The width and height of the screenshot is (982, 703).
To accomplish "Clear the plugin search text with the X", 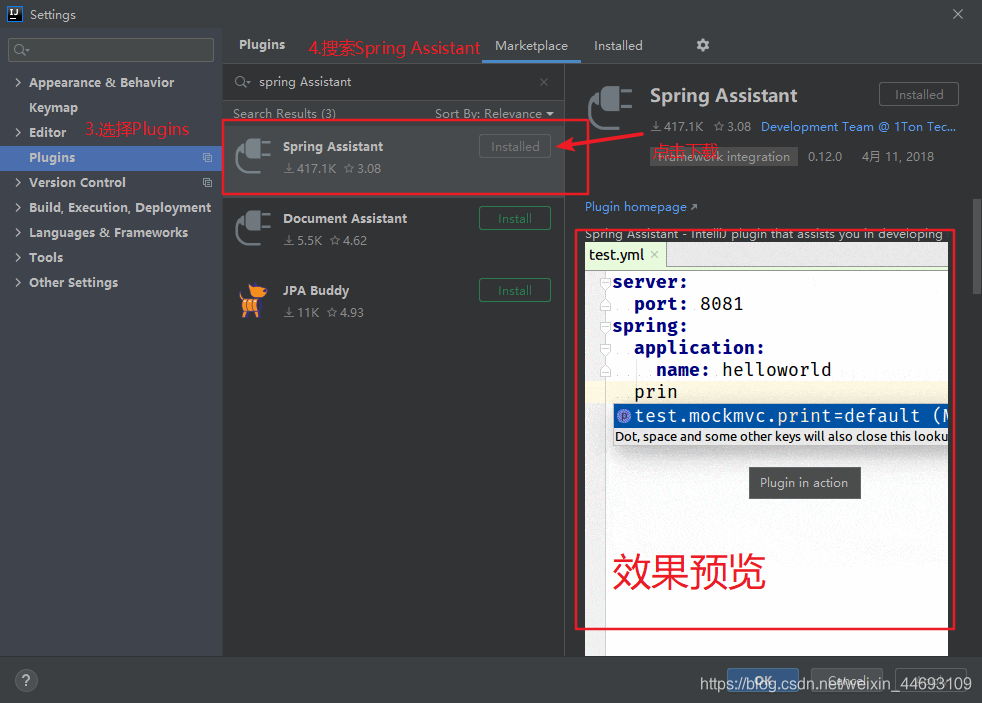I will (x=544, y=82).
